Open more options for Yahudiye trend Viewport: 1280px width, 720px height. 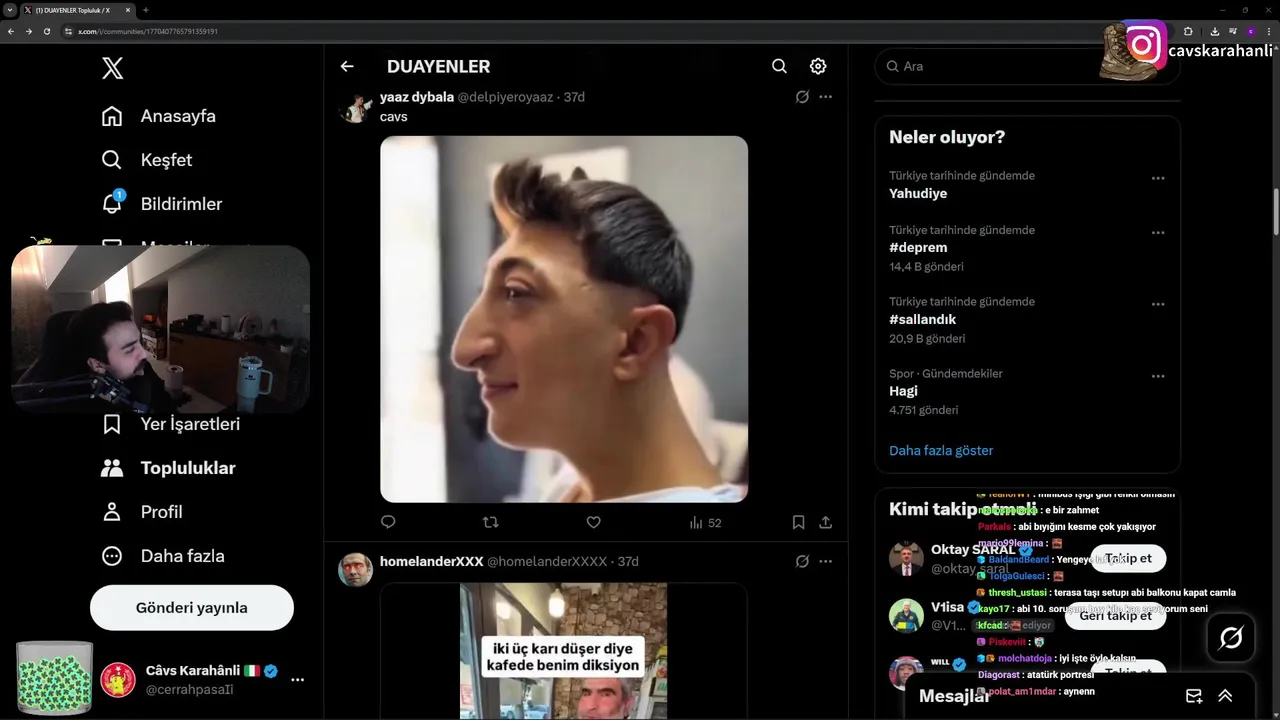click(1158, 178)
